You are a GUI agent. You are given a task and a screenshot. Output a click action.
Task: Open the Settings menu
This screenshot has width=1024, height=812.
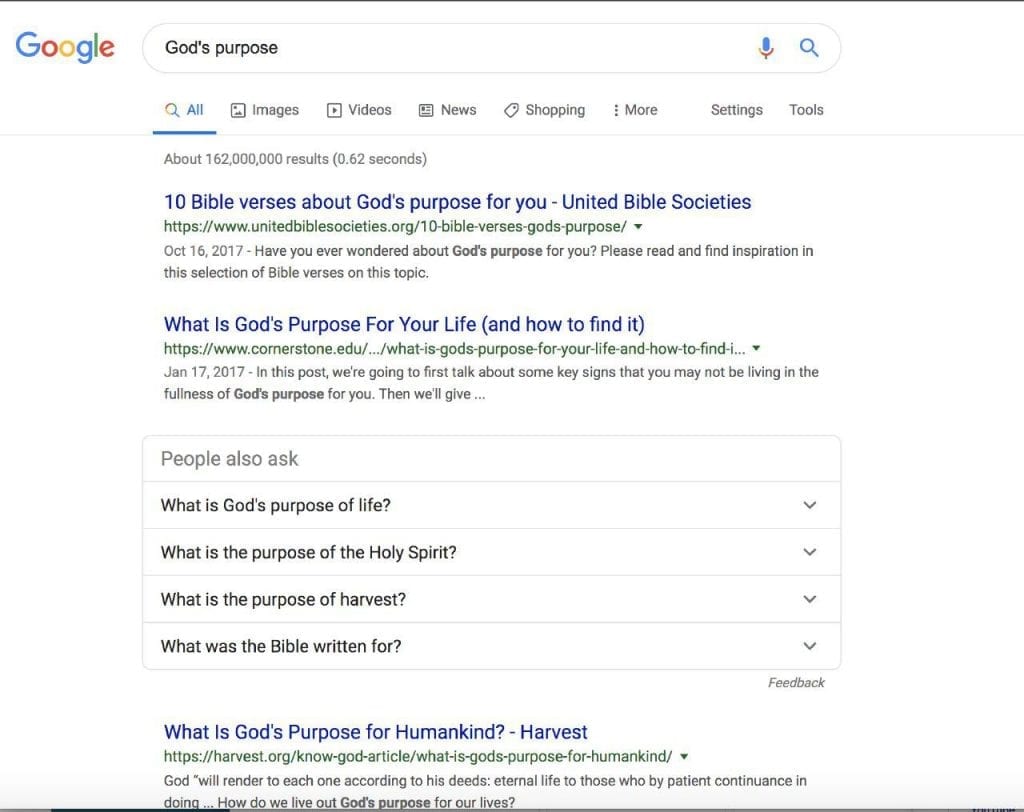736,109
